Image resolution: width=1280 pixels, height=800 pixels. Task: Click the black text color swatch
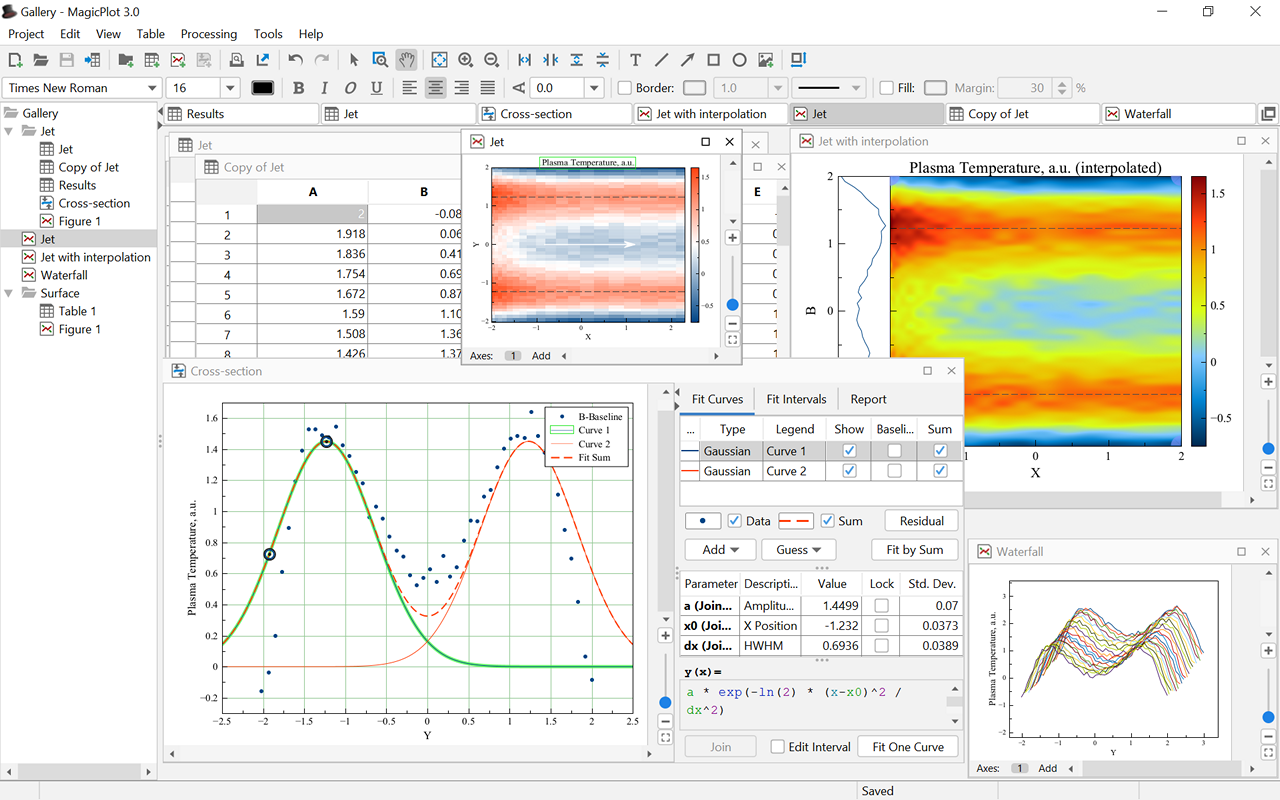262,88
